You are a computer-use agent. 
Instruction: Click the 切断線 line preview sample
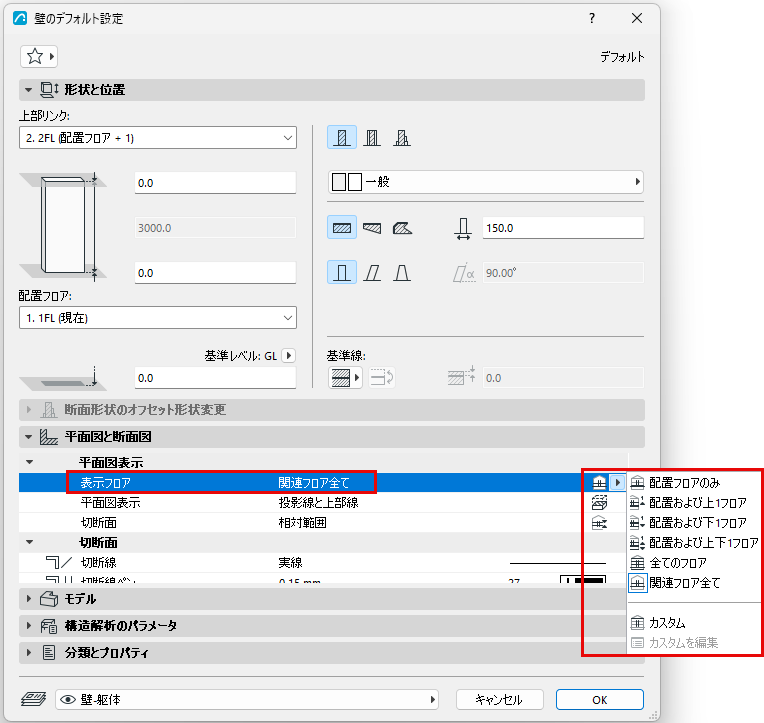point(558,563)
